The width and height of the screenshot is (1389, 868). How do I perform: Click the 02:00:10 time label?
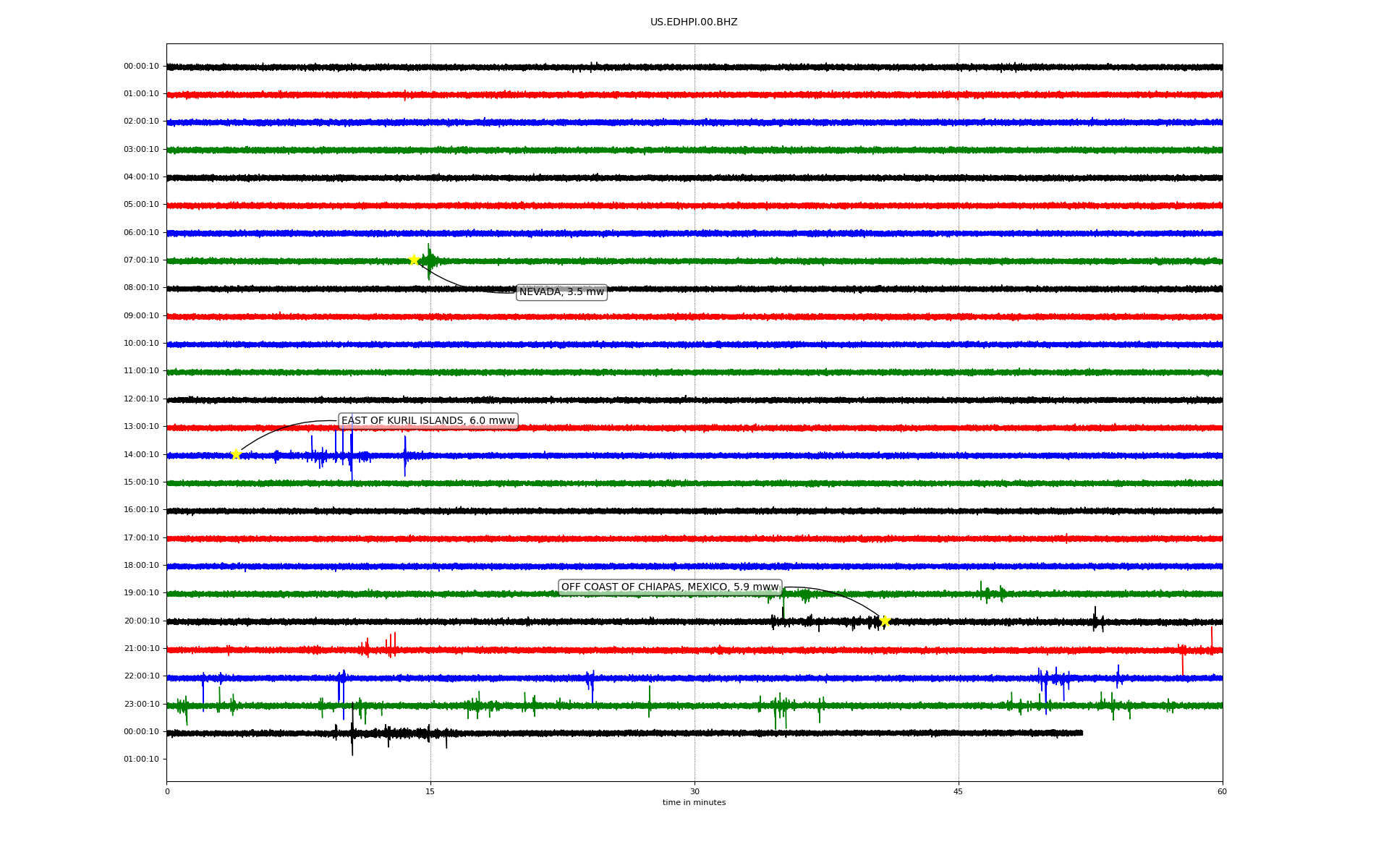coord(141,122)
